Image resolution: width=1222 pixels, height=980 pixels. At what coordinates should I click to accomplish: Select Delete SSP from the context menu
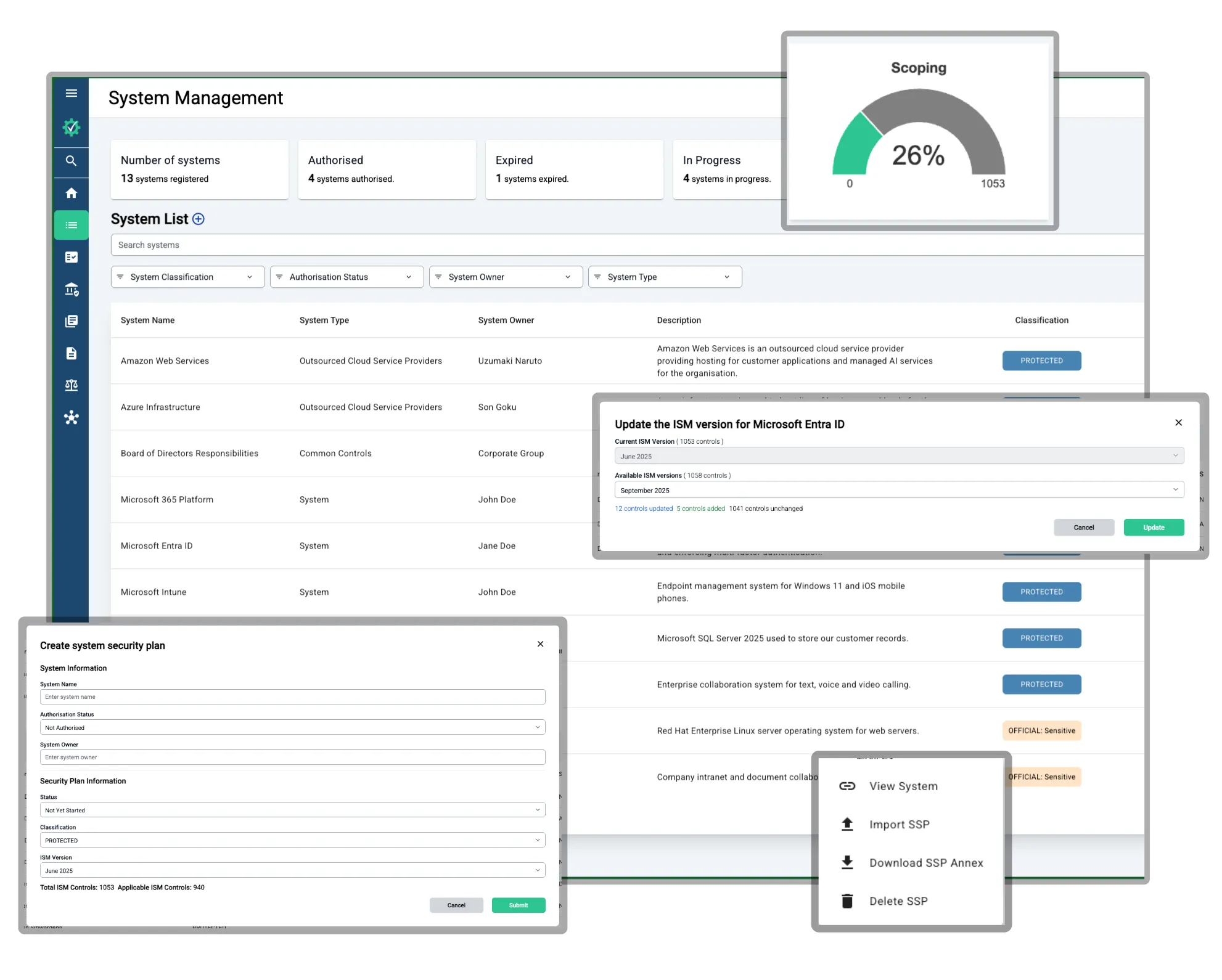898,901
